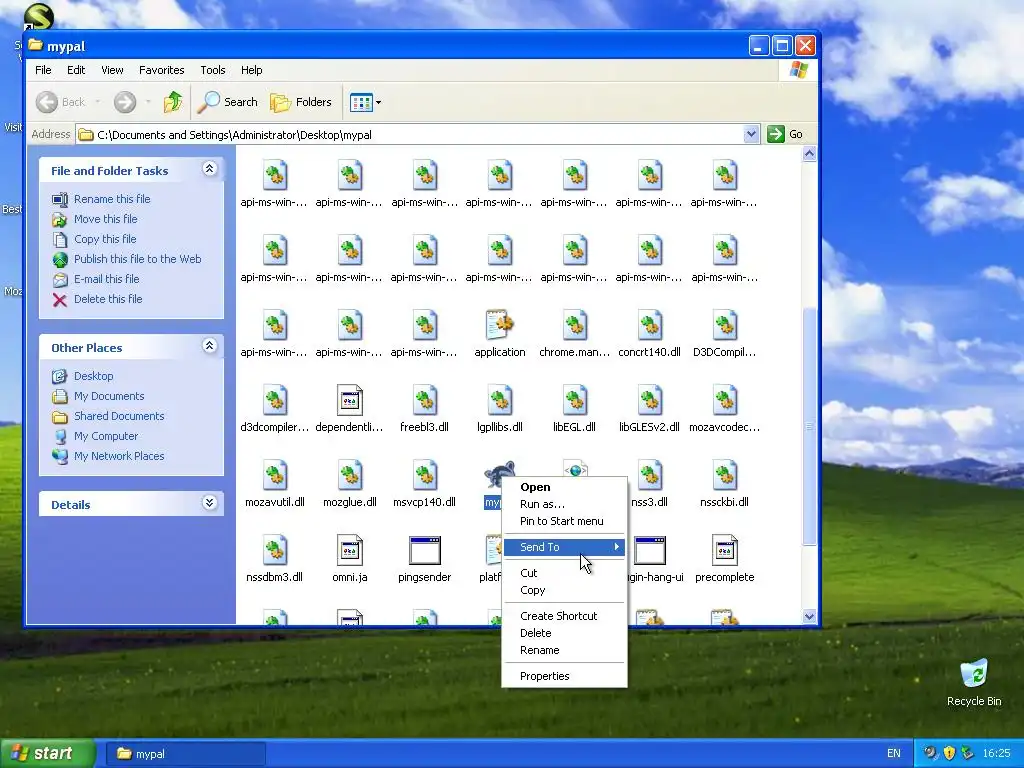Select the freebl3.dll file icon
Screen dimensions: 1024x768
tap(424, 400)
